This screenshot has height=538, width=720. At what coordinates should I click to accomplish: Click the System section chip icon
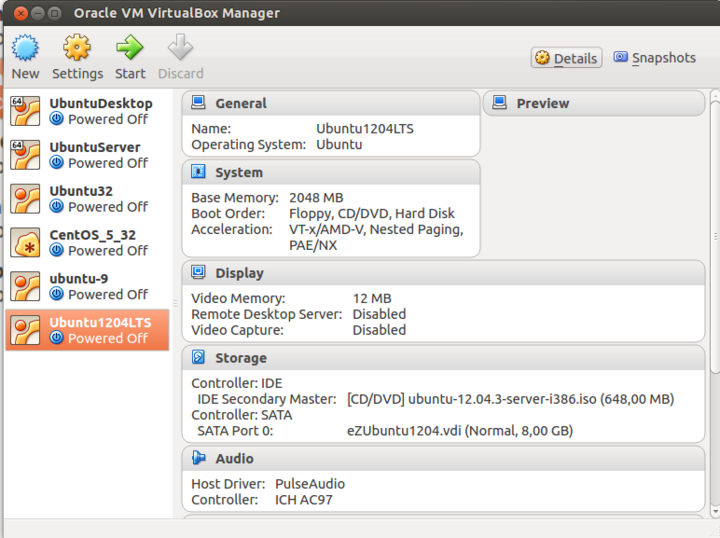click(x=198, y=172)
